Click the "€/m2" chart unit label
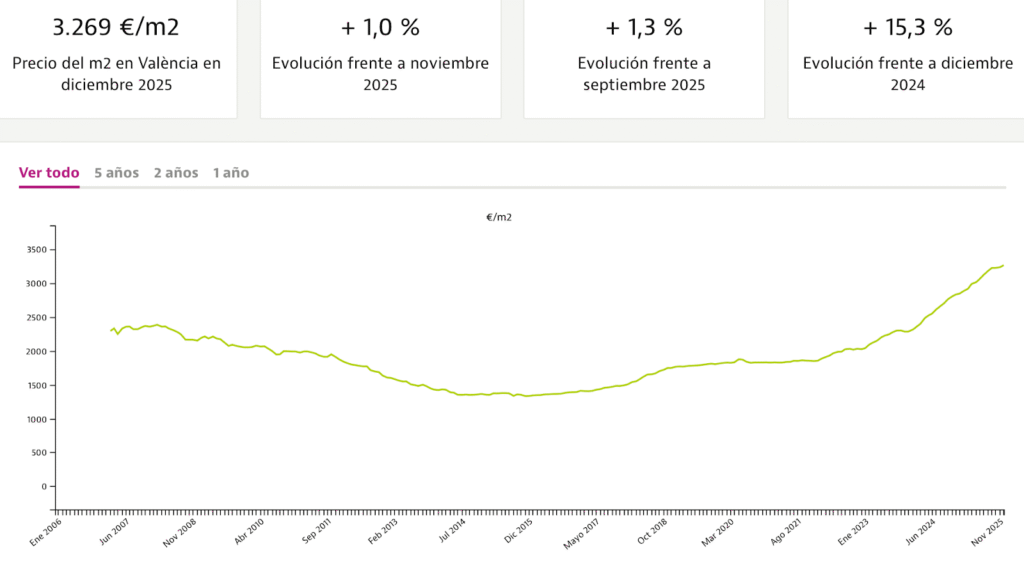 [499, 216]
